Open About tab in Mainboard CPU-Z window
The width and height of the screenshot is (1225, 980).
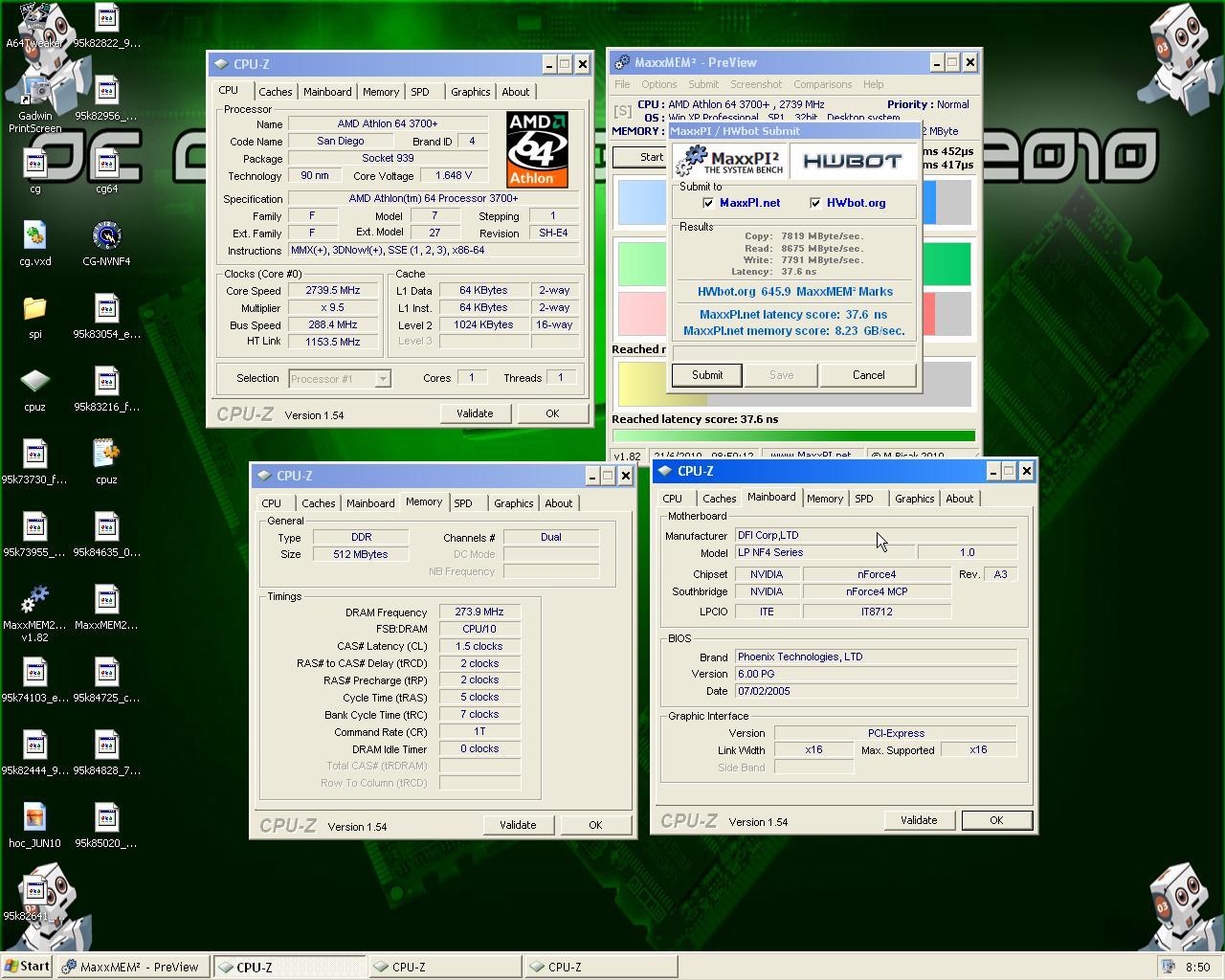pos(959,499)
